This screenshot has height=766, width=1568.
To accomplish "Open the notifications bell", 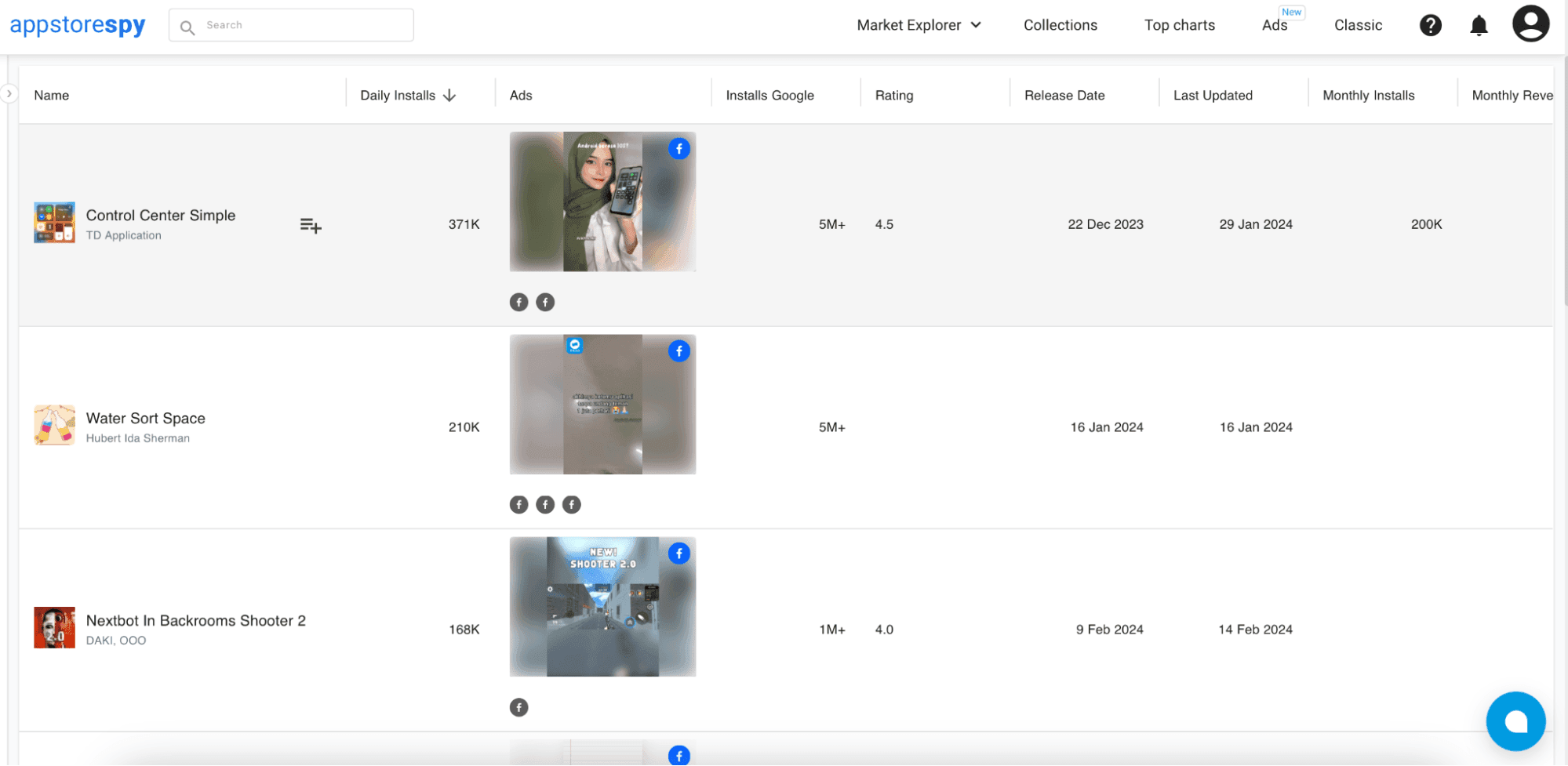I will 1479,25.
